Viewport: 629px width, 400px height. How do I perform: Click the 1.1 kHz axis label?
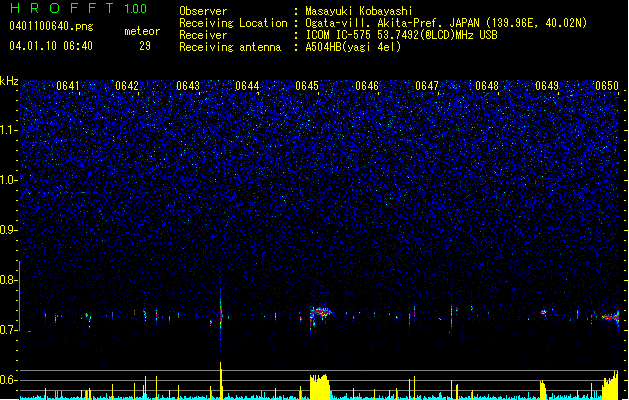[9, 130]
